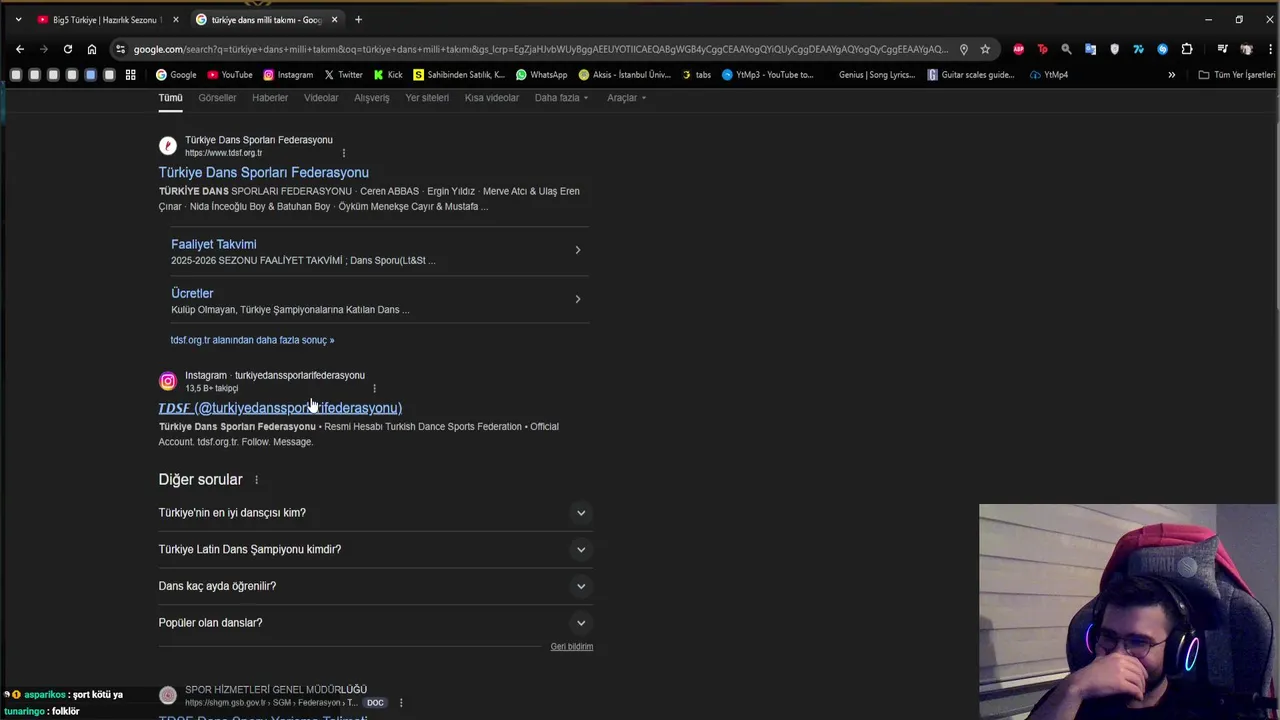Open the Ücretler link
The image size is (1280, 720).
192,293
